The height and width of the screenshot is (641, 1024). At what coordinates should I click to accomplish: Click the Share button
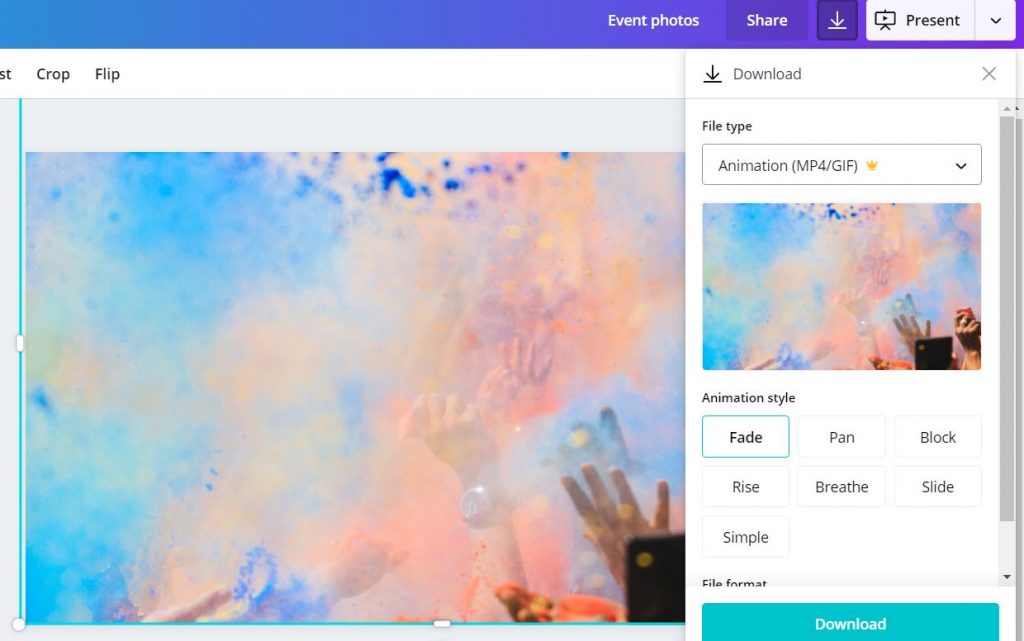pyautogui.click(x=767, y=20)
